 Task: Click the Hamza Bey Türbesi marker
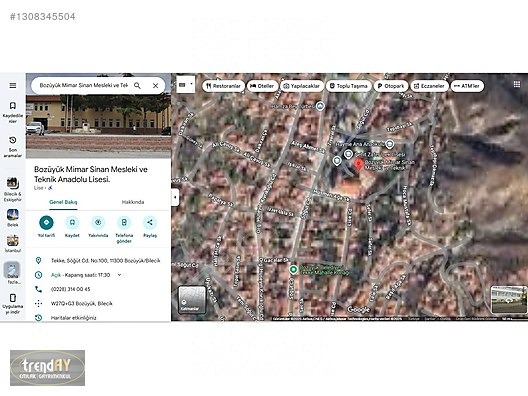[320, 106]
